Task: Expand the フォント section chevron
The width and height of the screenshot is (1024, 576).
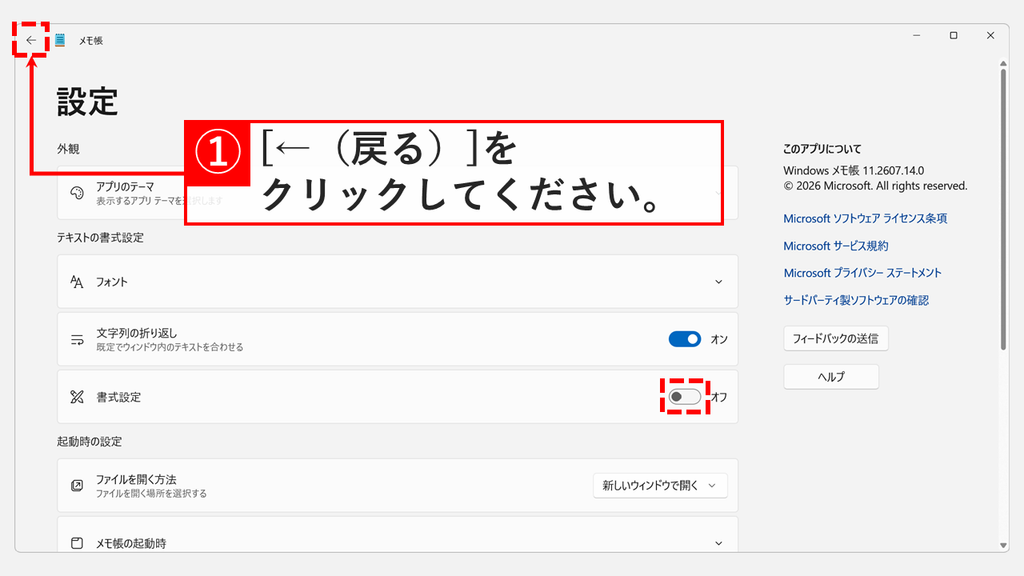Action: [718, 282]
